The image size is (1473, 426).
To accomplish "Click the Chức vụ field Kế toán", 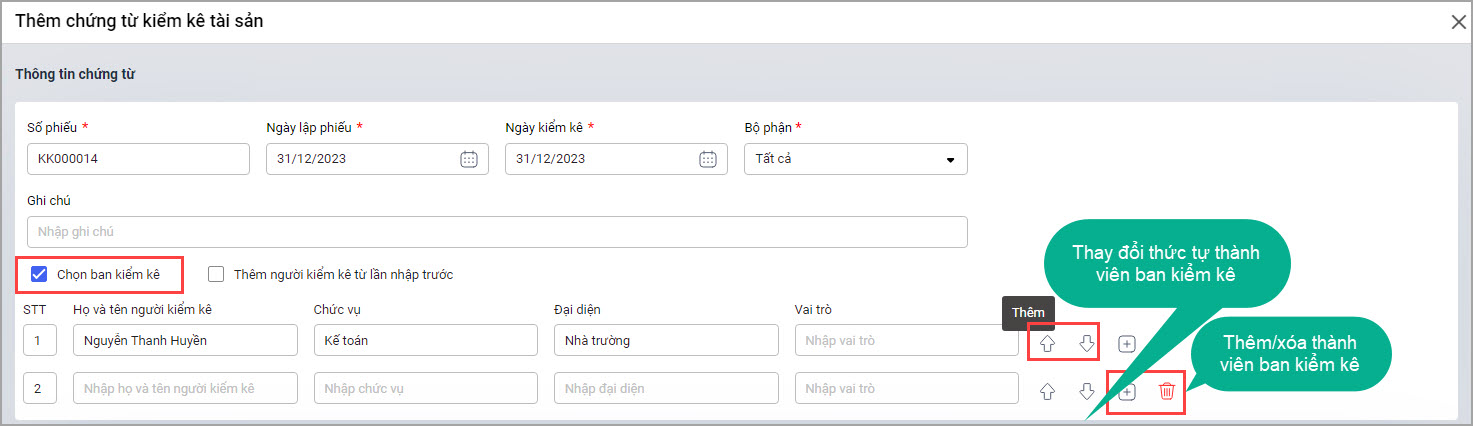I will [425, 340].
